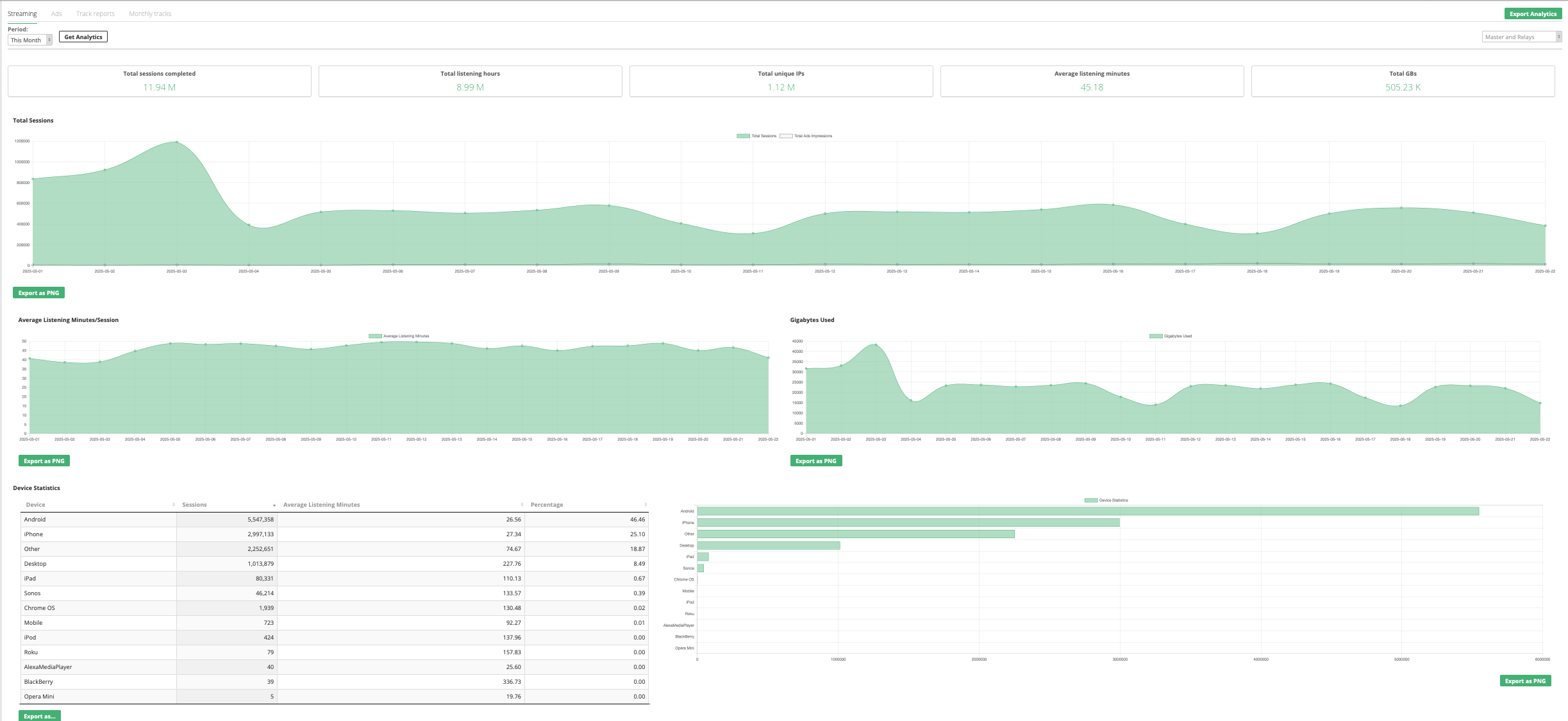Viewport: 1568px width, 721px height.
Task: Click the Android bar in device chart
Action: pos(1088,511)
